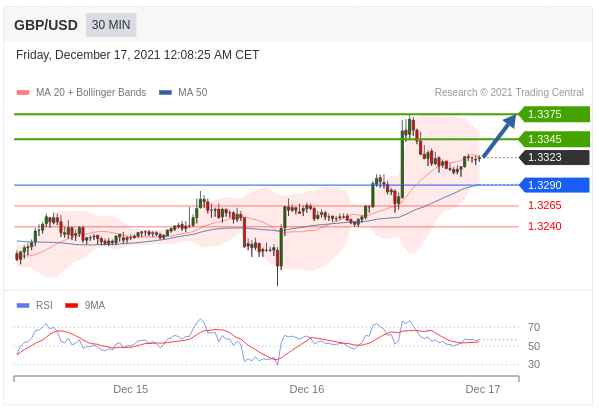Click the blue RSI legend swatch
This screenshot has height=411, width=599.
coord(23,305)
